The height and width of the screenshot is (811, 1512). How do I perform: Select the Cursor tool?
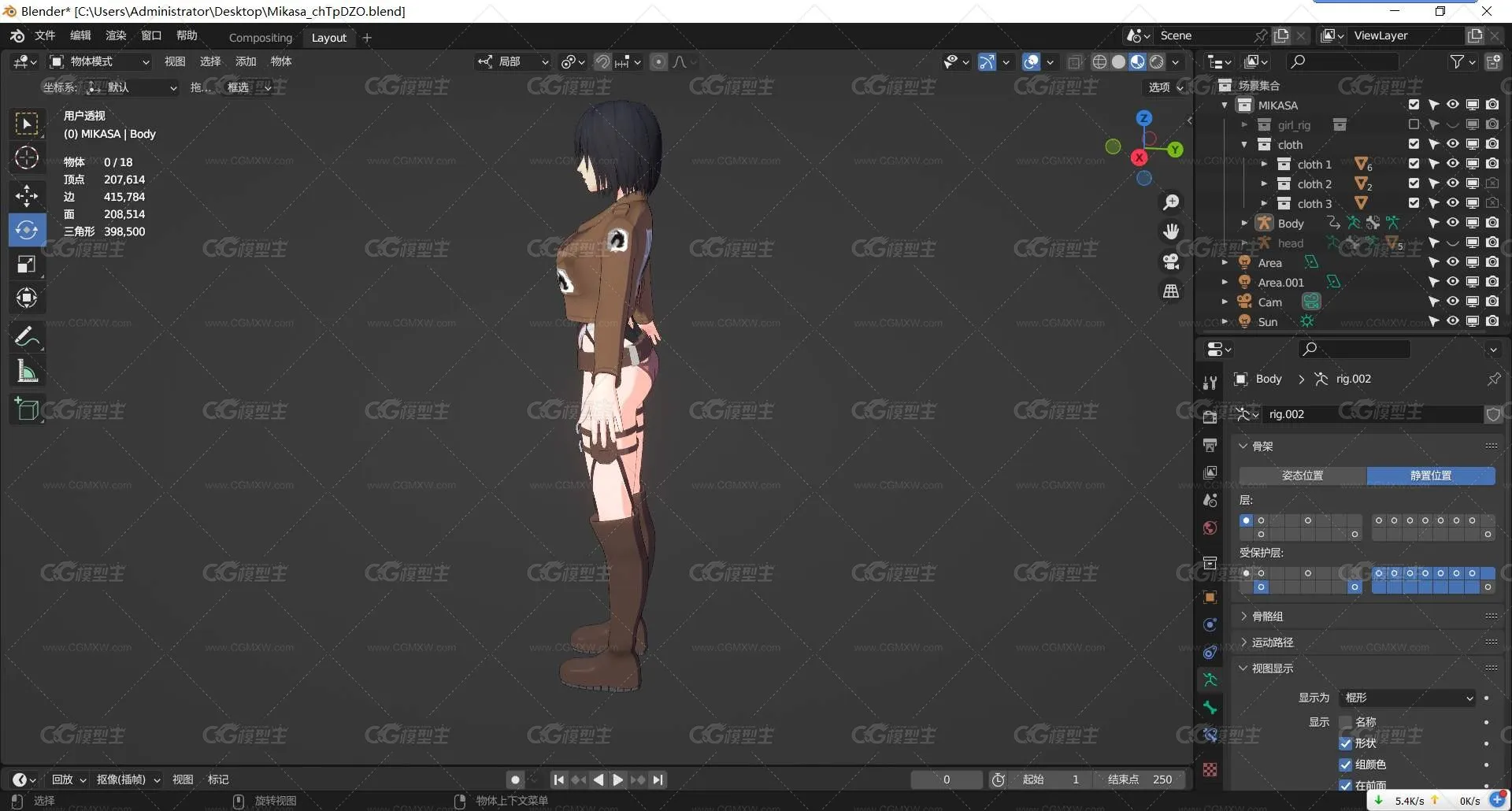[x=27, y=158]
